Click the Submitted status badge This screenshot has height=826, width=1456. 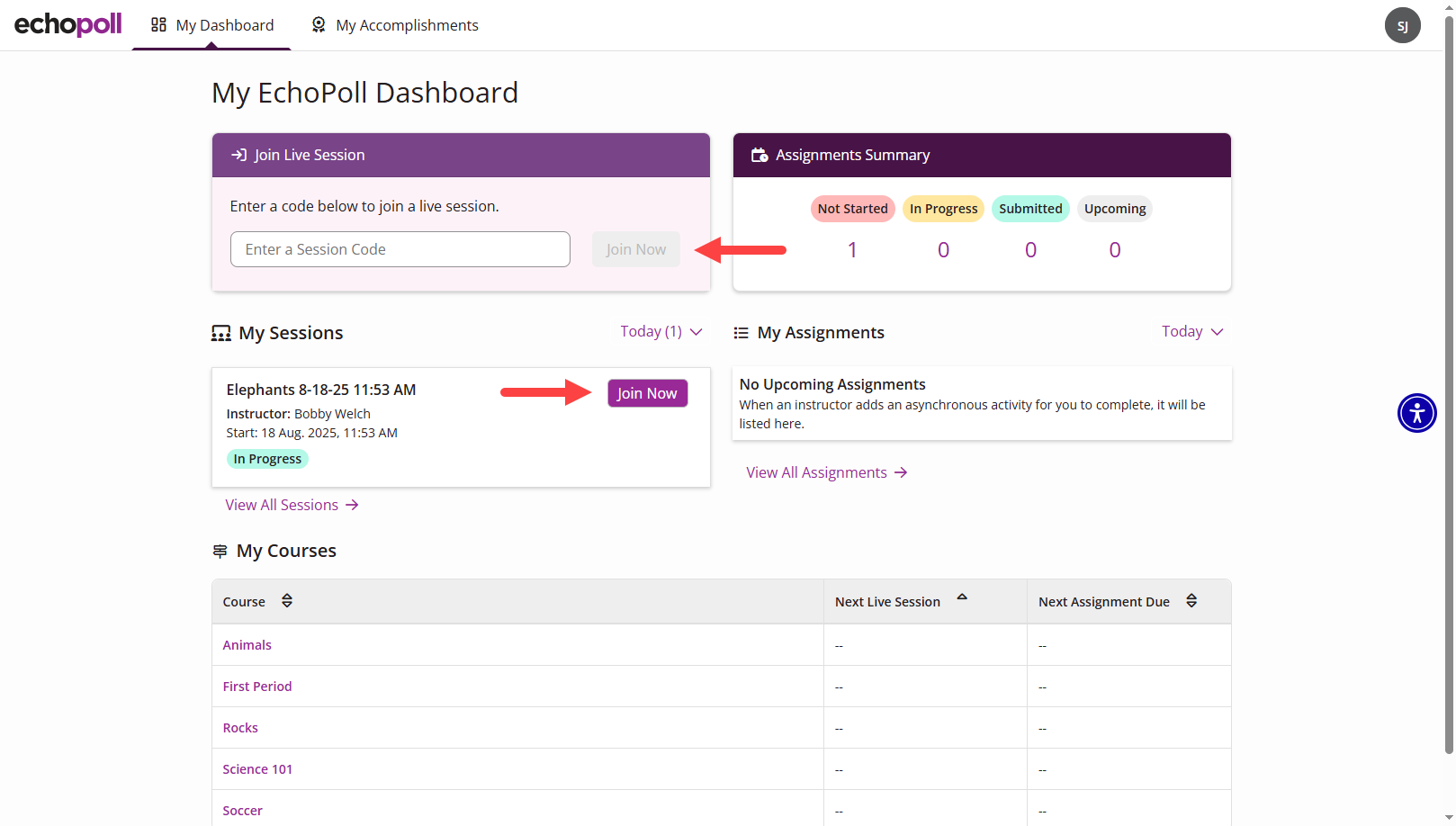pyautogui.click(x=1030, y=209)
